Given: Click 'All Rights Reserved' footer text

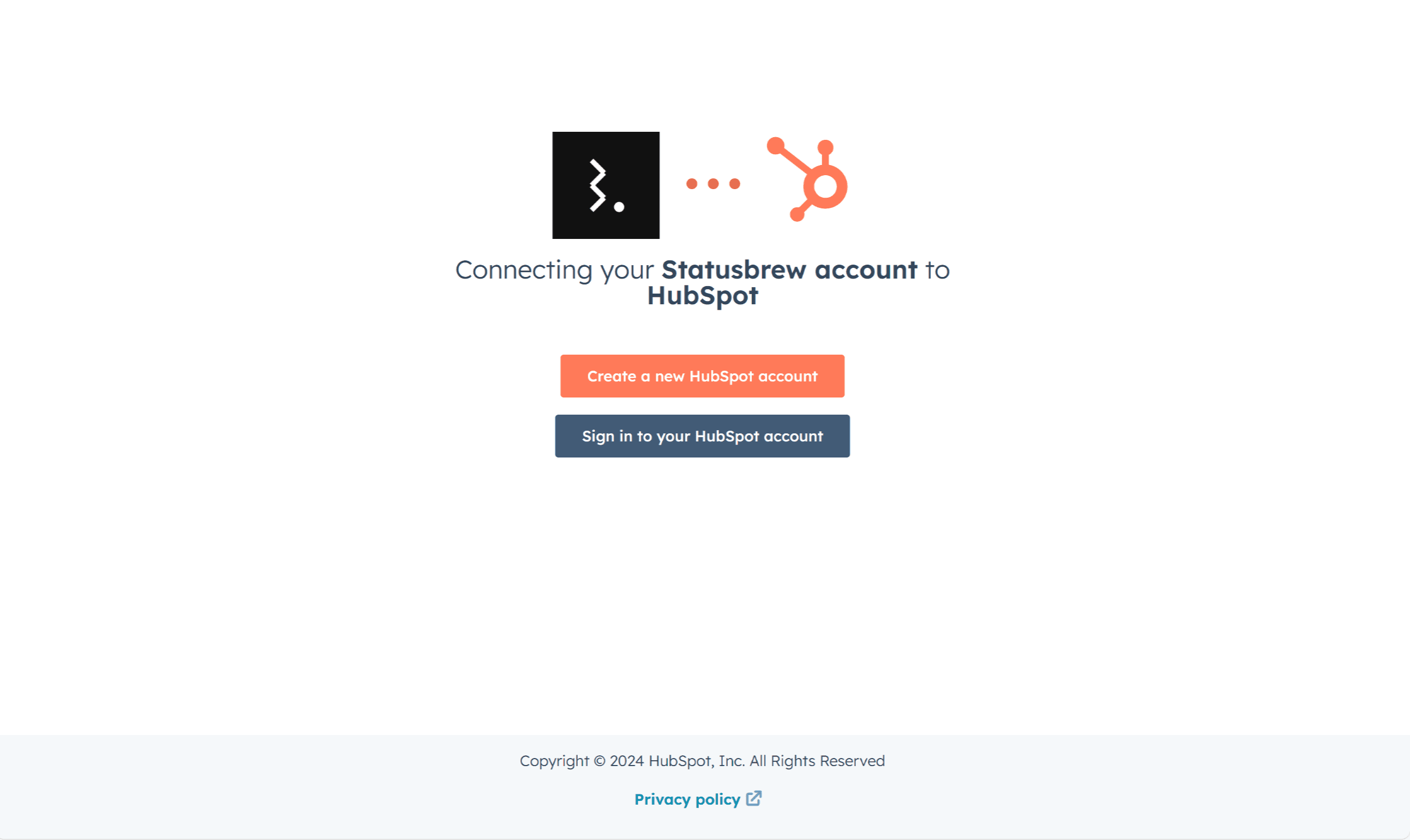Looking at the screenshot, I should coord(817,761).
